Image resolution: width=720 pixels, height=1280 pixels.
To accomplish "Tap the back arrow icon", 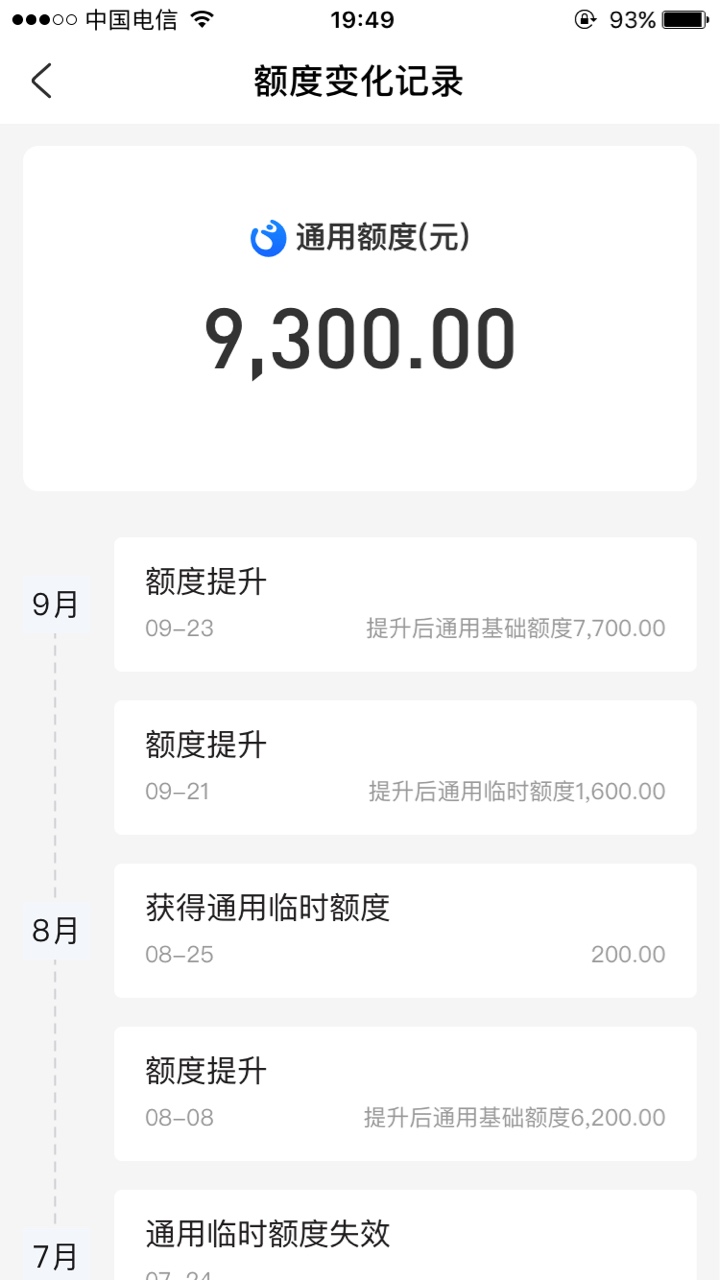I will [x=41, y=81].
